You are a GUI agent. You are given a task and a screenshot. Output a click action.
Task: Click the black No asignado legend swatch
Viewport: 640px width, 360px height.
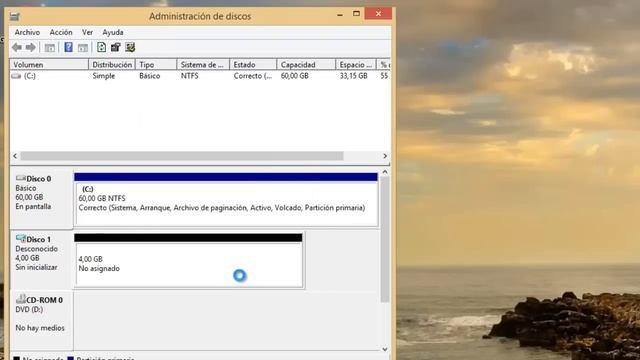(x=16, y=358)
